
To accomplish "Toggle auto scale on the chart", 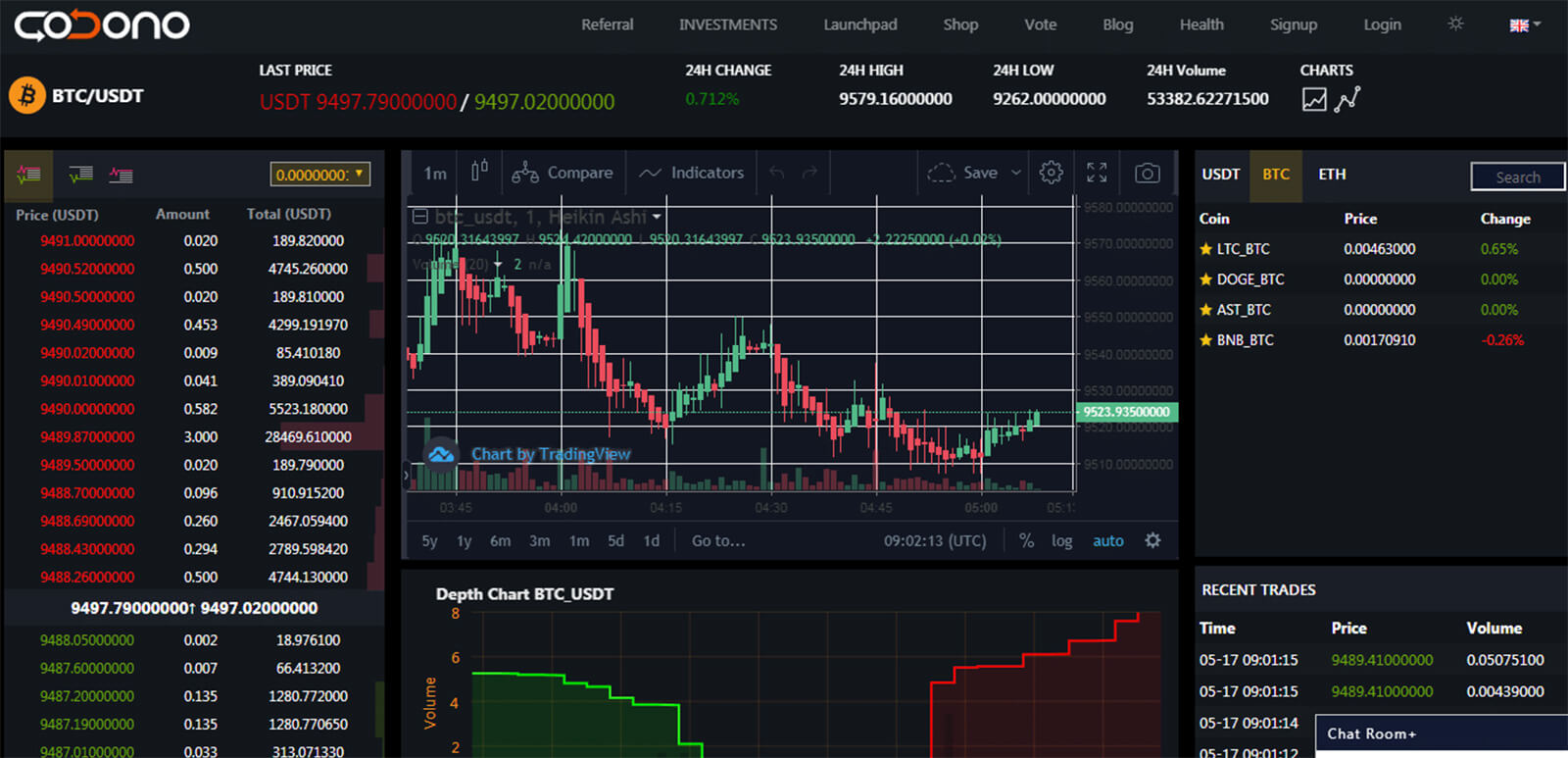I will click(x=1107, y=541).
